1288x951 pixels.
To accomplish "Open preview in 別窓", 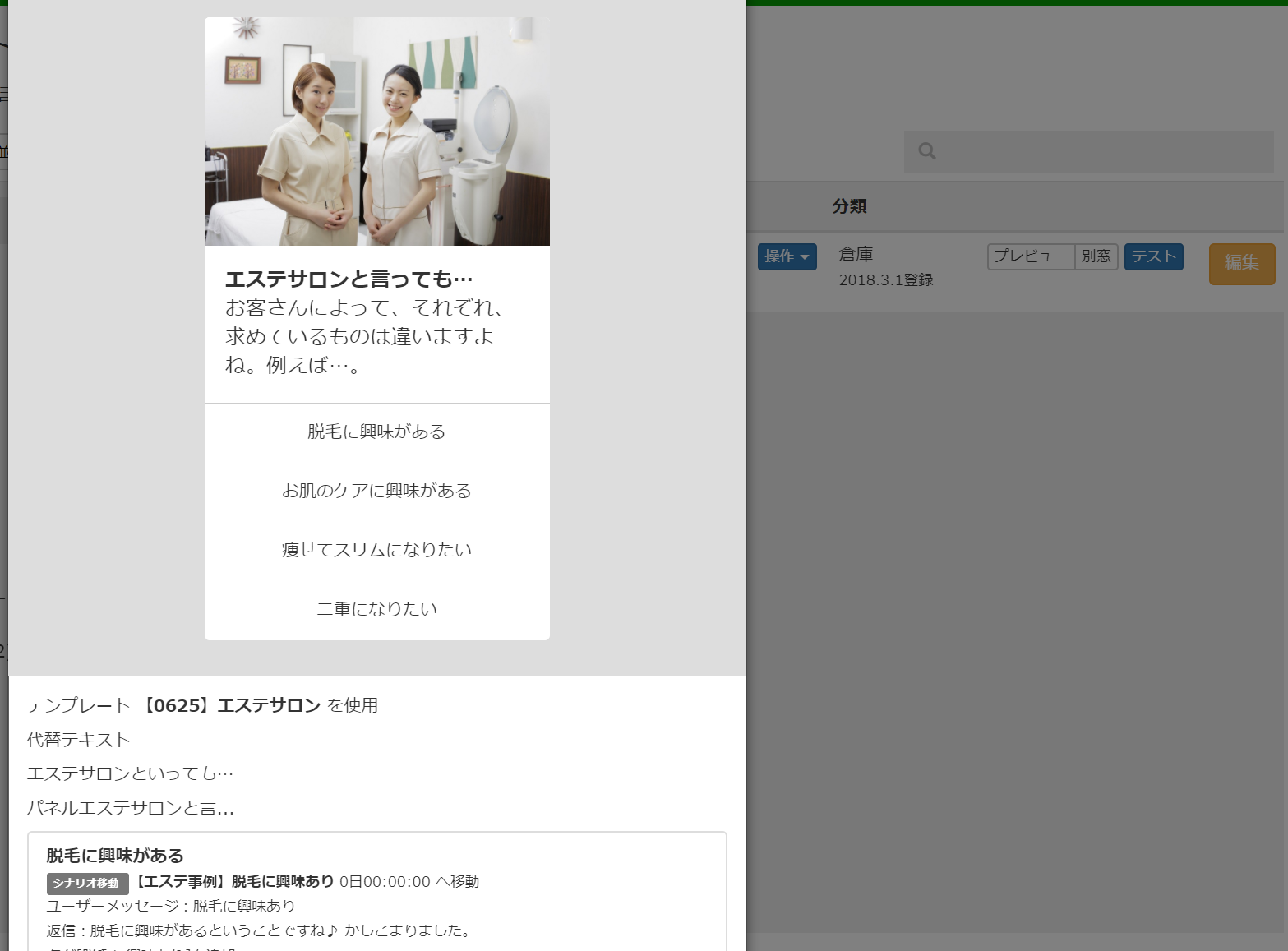I will pyautogui.click(x=1096, y=256).
